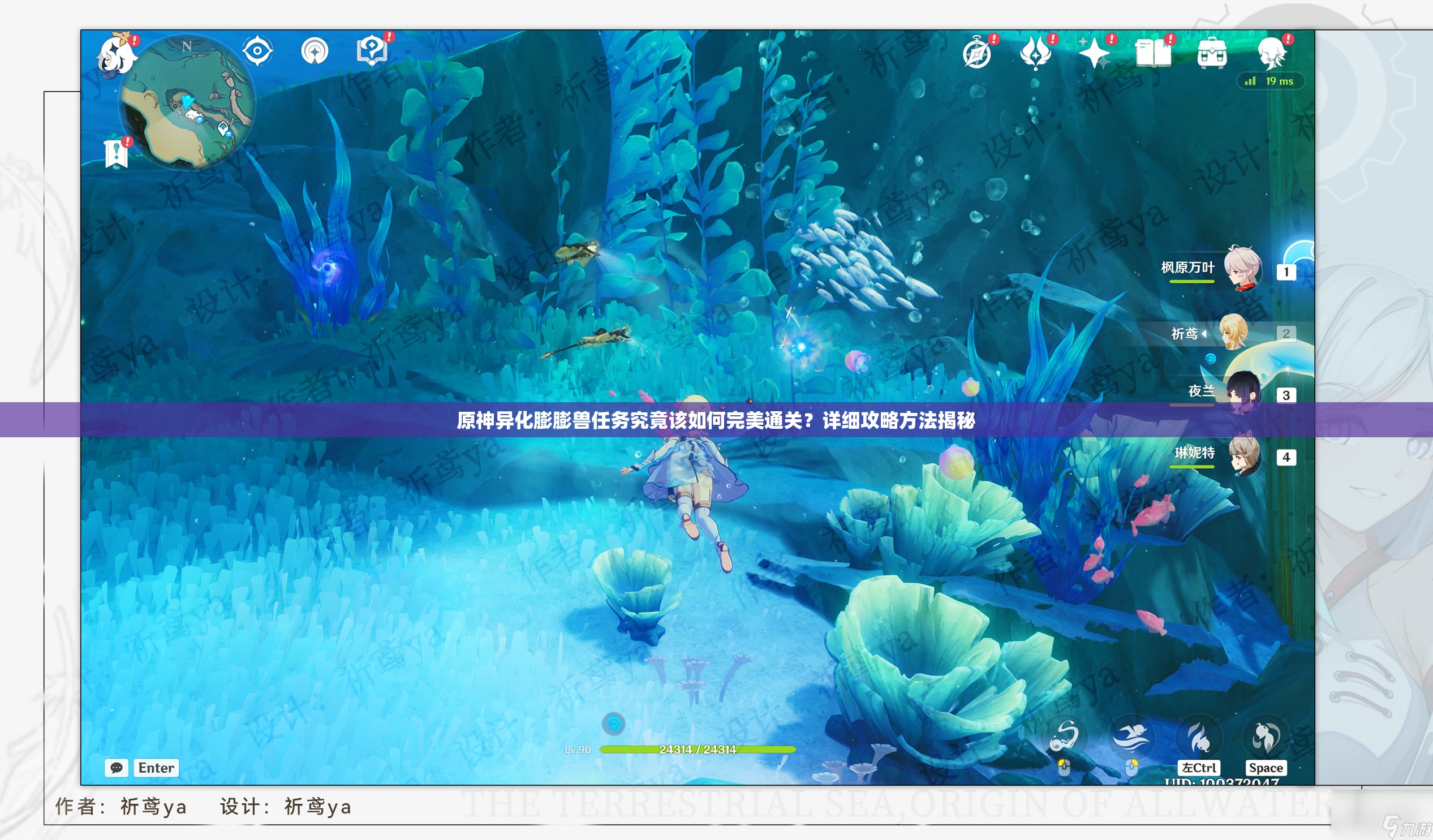Open chat with Enter button
This screenshot has height=840, width=1433.
(x=155, y=768)
